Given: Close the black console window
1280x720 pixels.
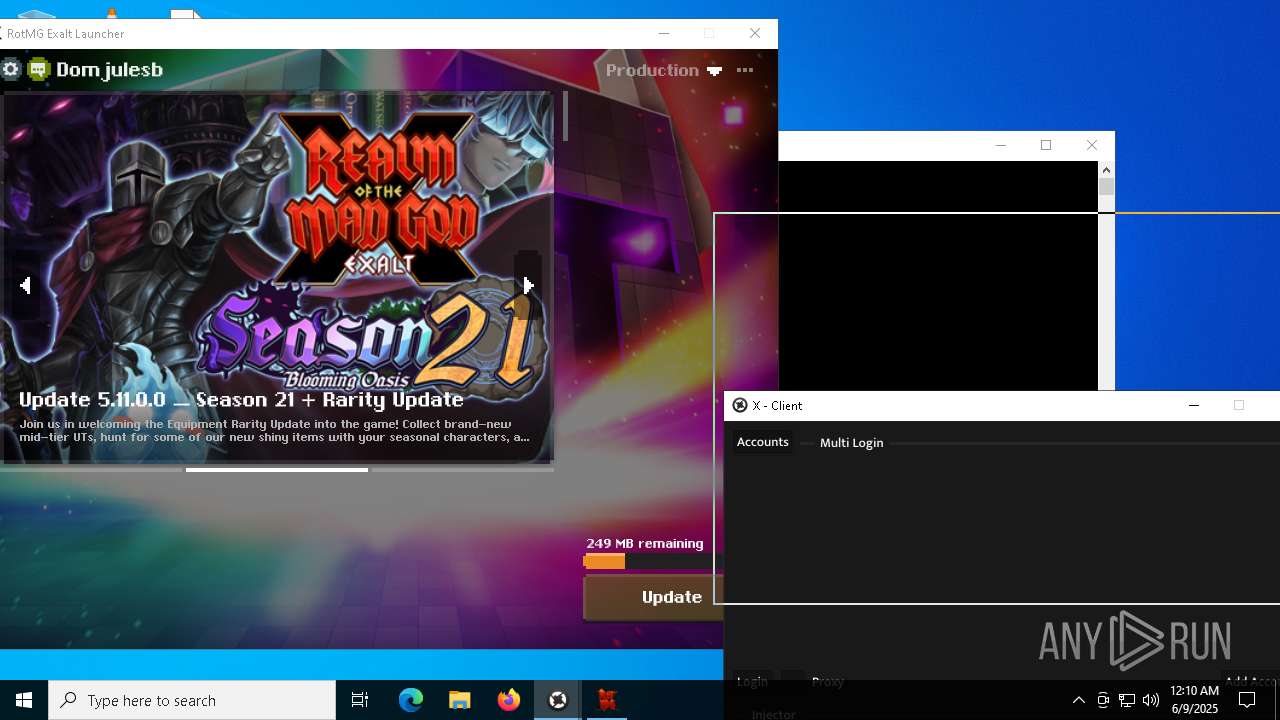Looking at the screenshot, I should (1092, 145).
